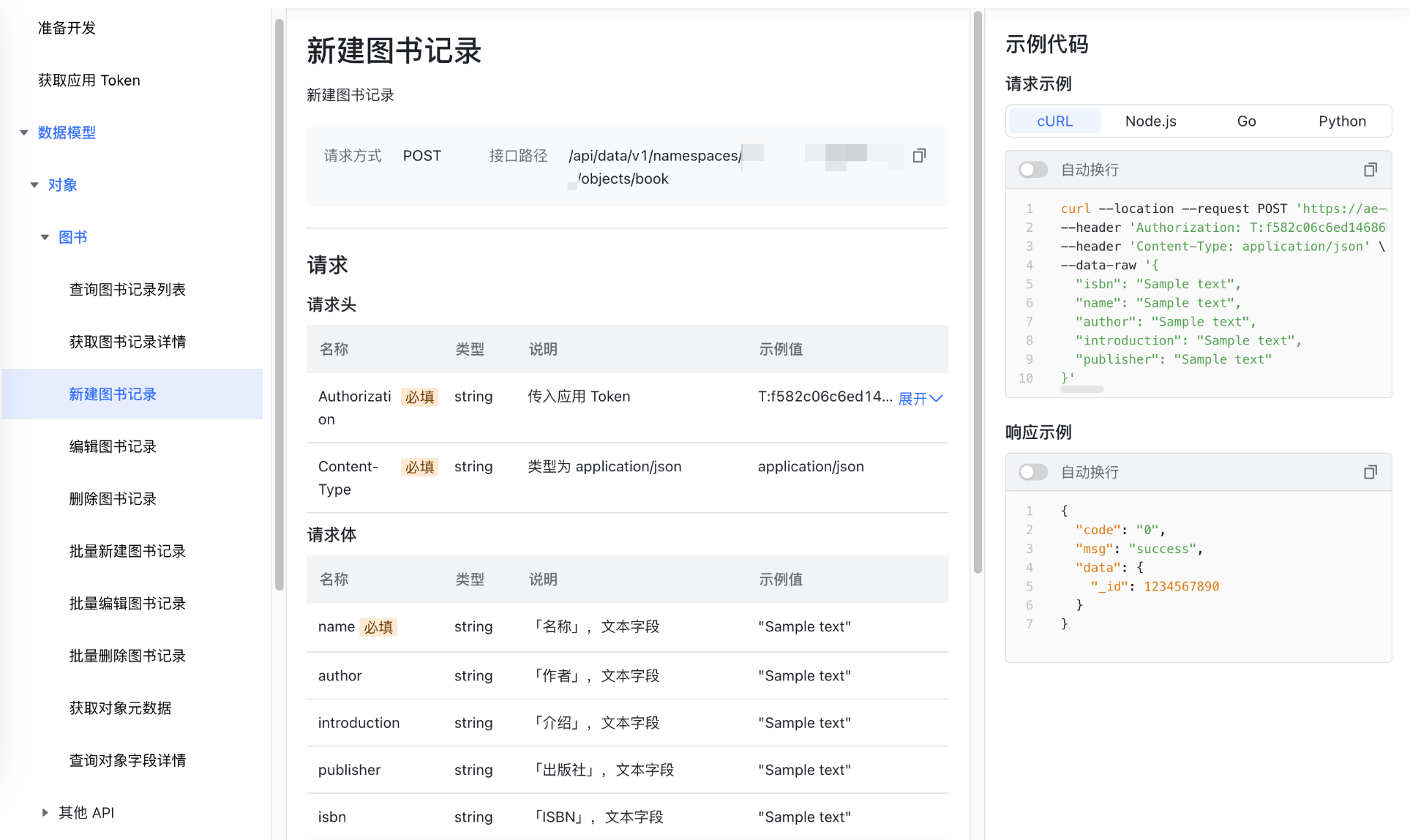This screenshot has width=1410, height=840.
Task: Toggle auto-wrap for response example
Action: (x=1033, y=472)
